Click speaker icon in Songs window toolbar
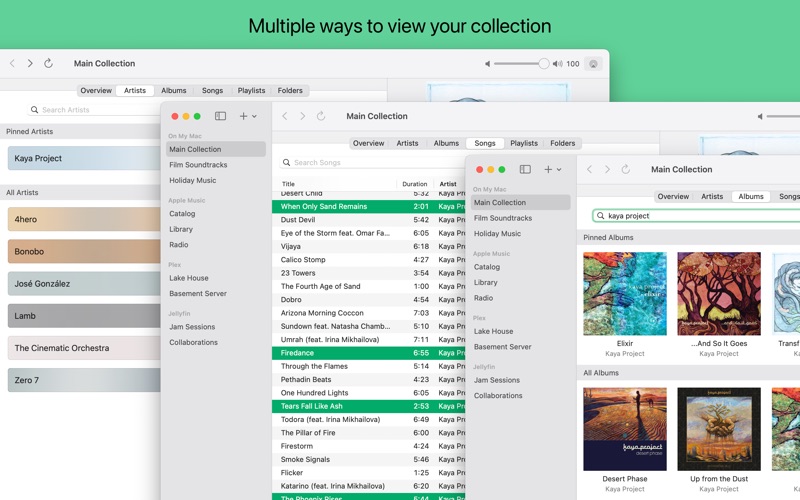Viewport: 800px width, 500px height. 760,117
